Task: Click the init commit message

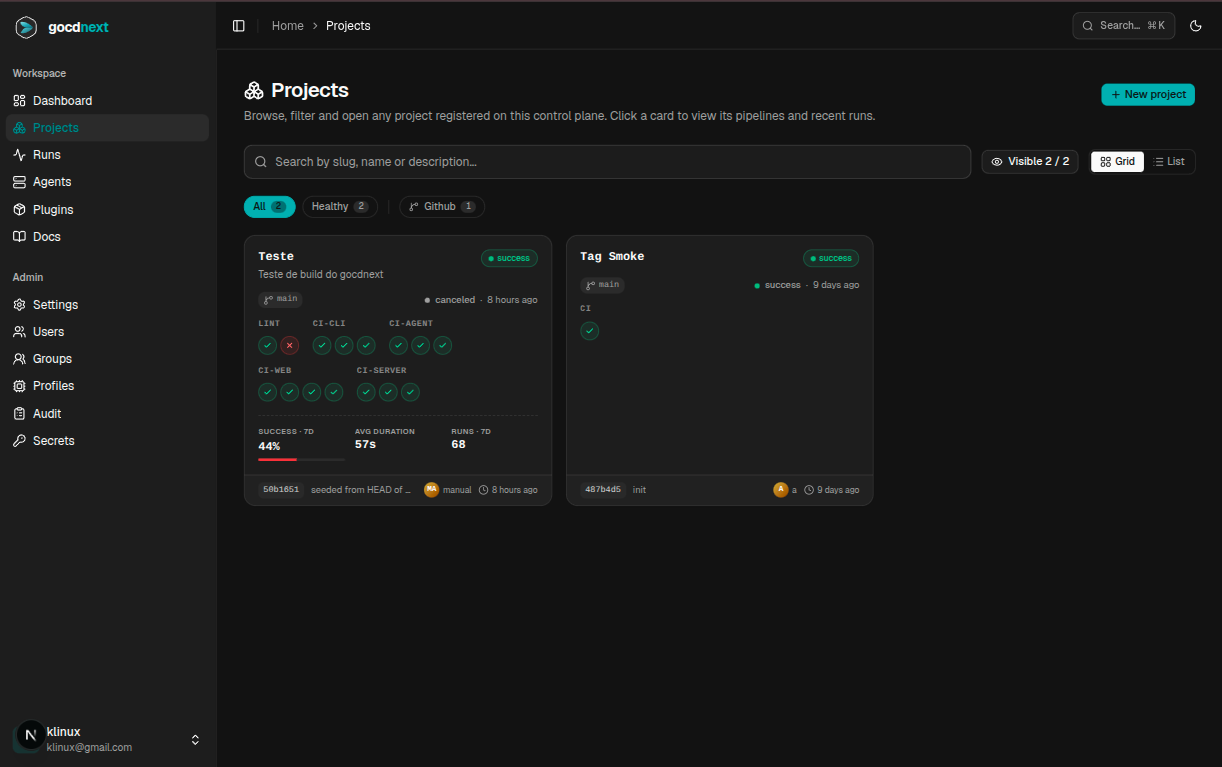Action: (x=639, y=490)
